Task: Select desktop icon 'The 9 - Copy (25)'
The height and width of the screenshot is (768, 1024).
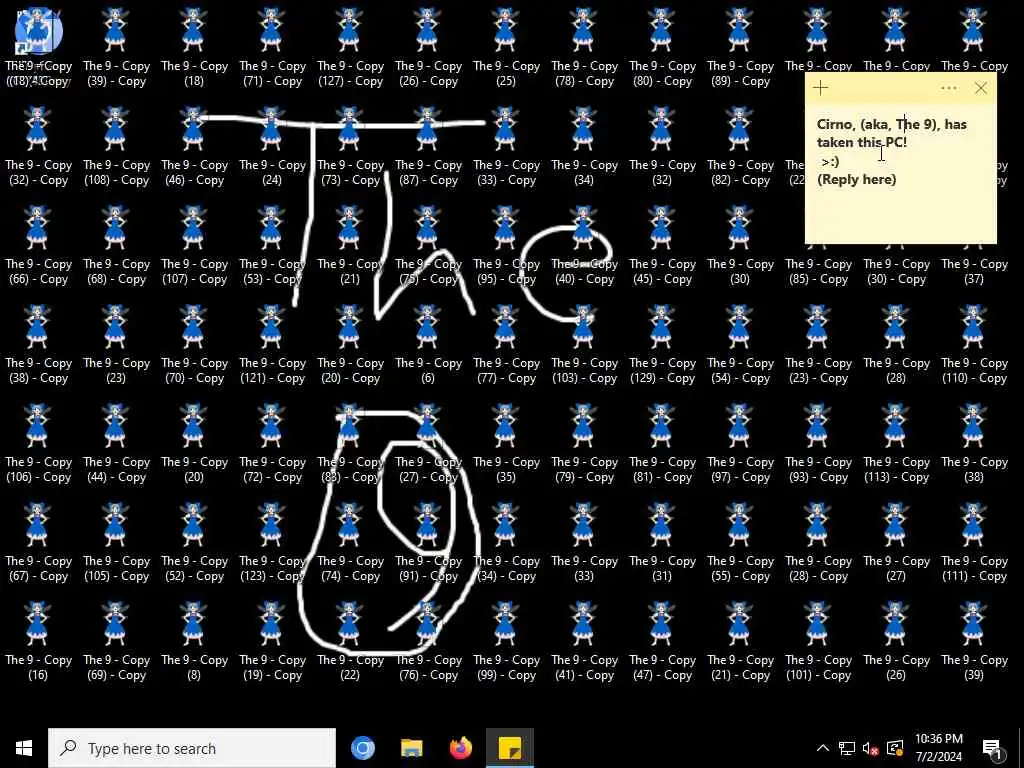Action: click(x=506, y=49)
